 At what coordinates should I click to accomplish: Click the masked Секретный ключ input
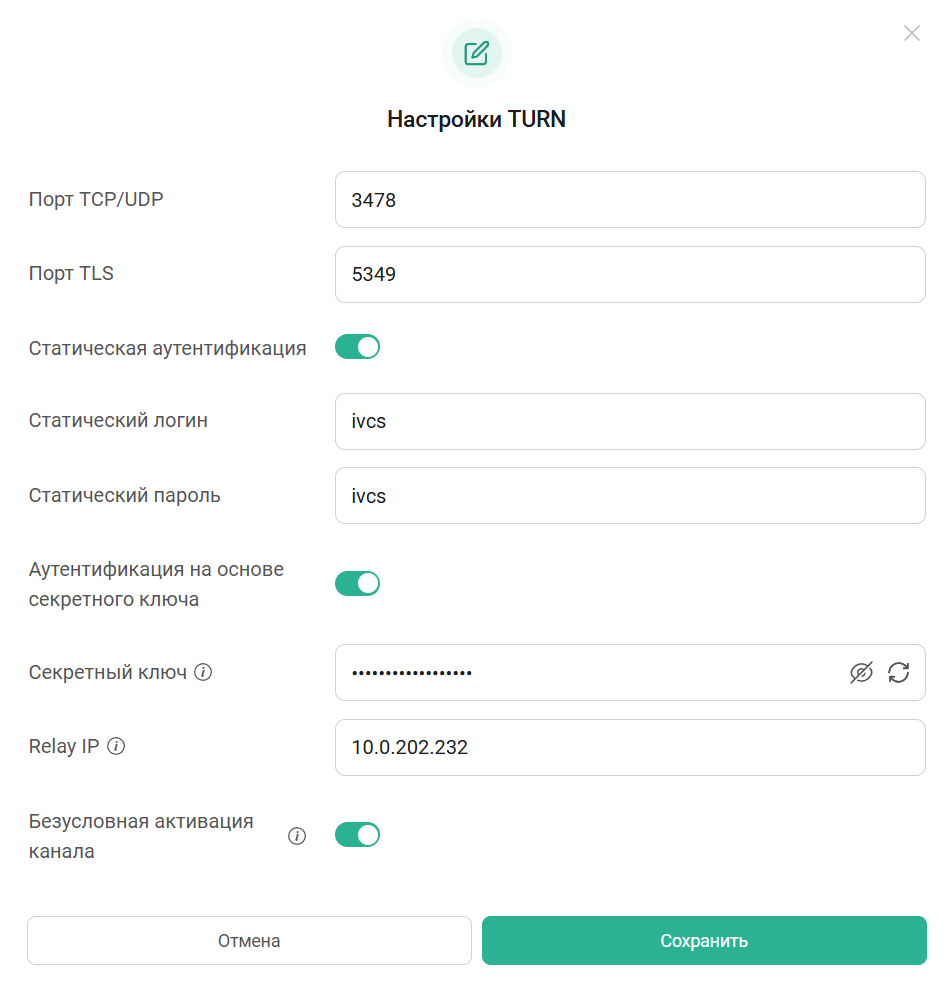click(x=600, y=672)
